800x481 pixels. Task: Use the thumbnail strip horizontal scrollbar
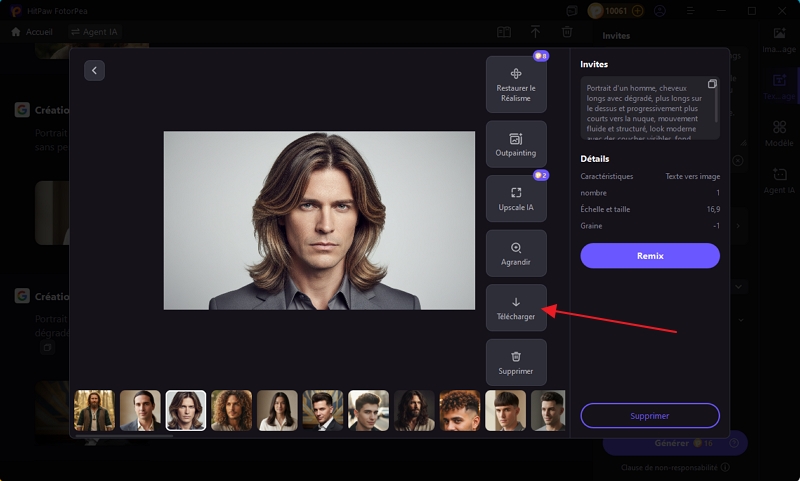124,436
